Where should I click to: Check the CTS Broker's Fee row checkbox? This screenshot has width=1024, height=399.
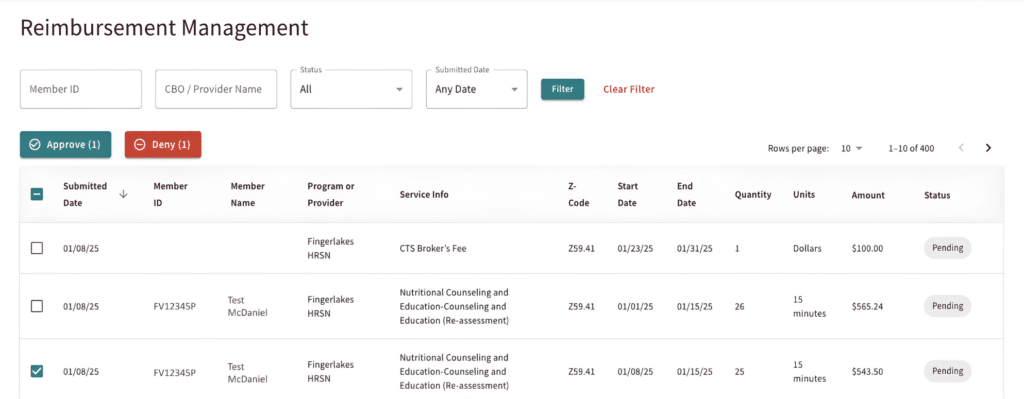point(37,248)
